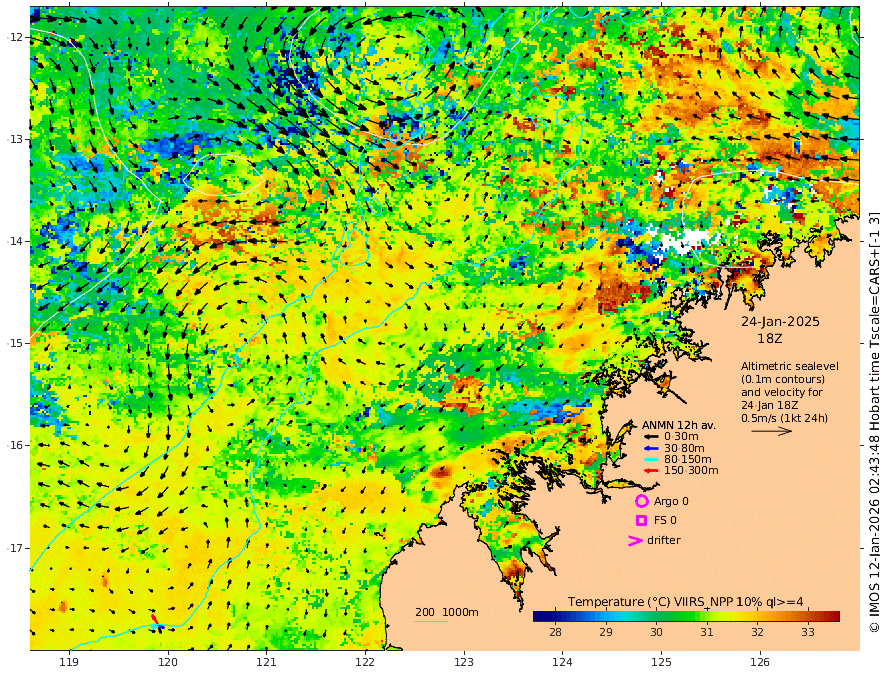
Task: Click the '24-Jan-2025' date label
Action: pyautogui.click(x=780, y=321)
